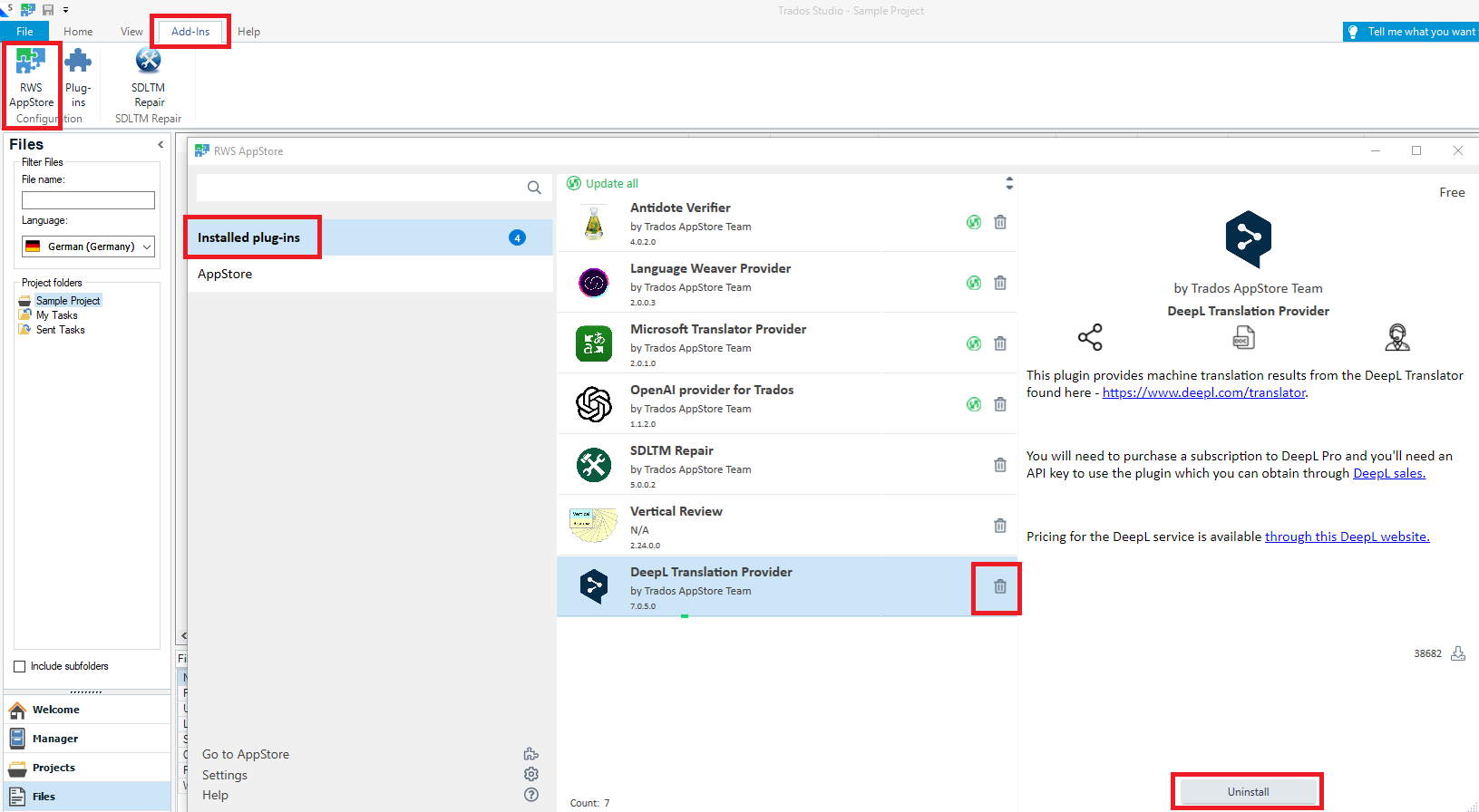Collapse the Files panel with chevron
Image resolution: width=1479 pixels, height=812 pixels.
pos(161,144)
